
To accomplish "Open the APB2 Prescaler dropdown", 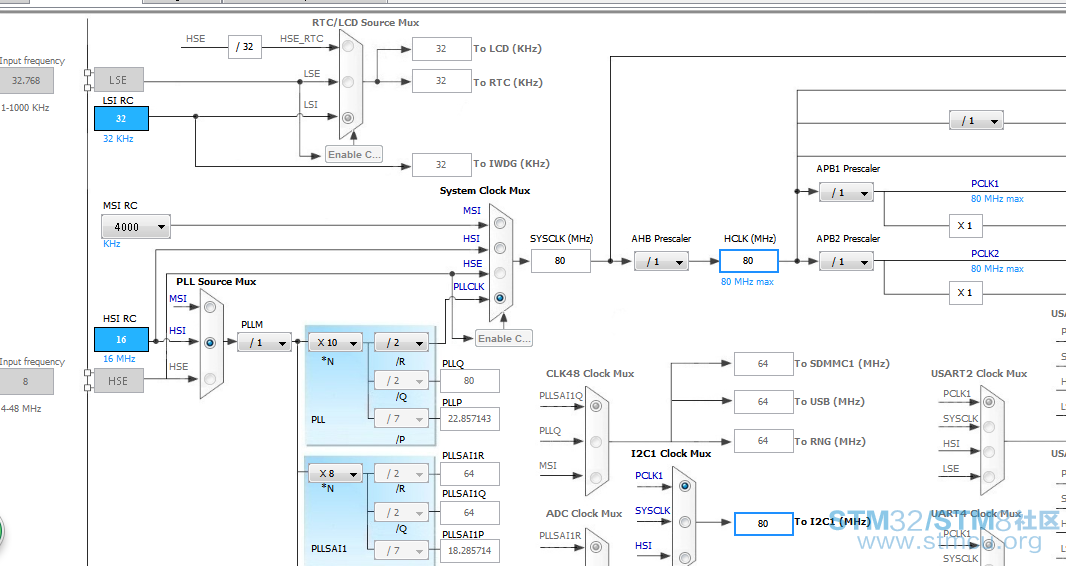I will tap(846, 261).
